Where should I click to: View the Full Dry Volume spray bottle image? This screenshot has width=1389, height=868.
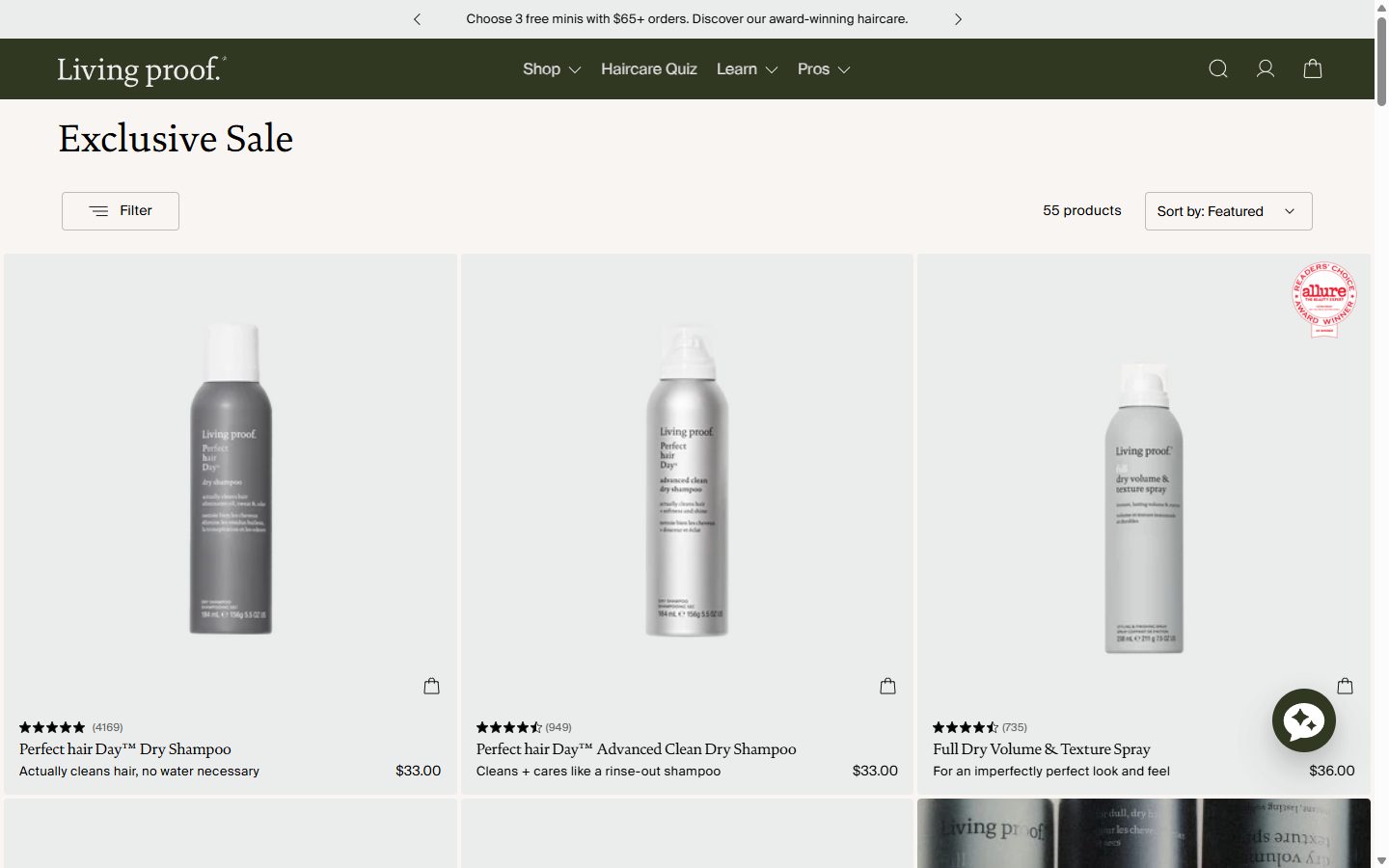tap(1144, 508)
